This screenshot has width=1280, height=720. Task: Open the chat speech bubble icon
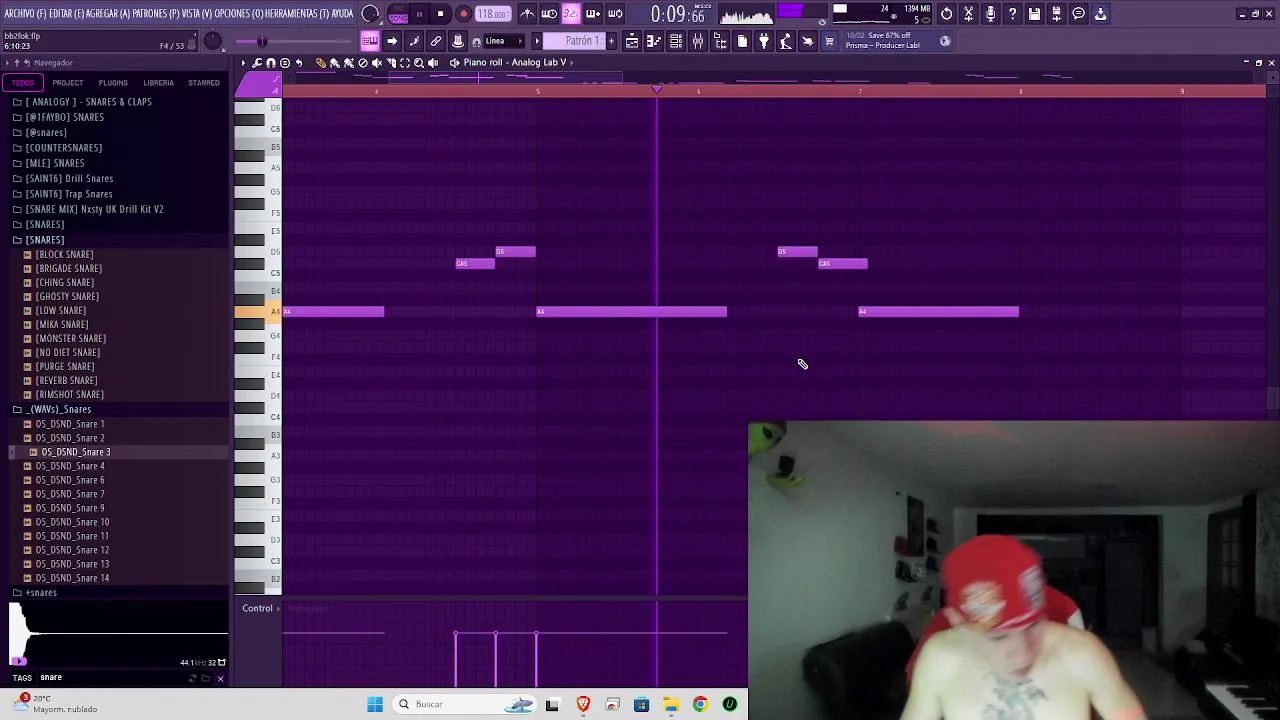pos(1078,14)
